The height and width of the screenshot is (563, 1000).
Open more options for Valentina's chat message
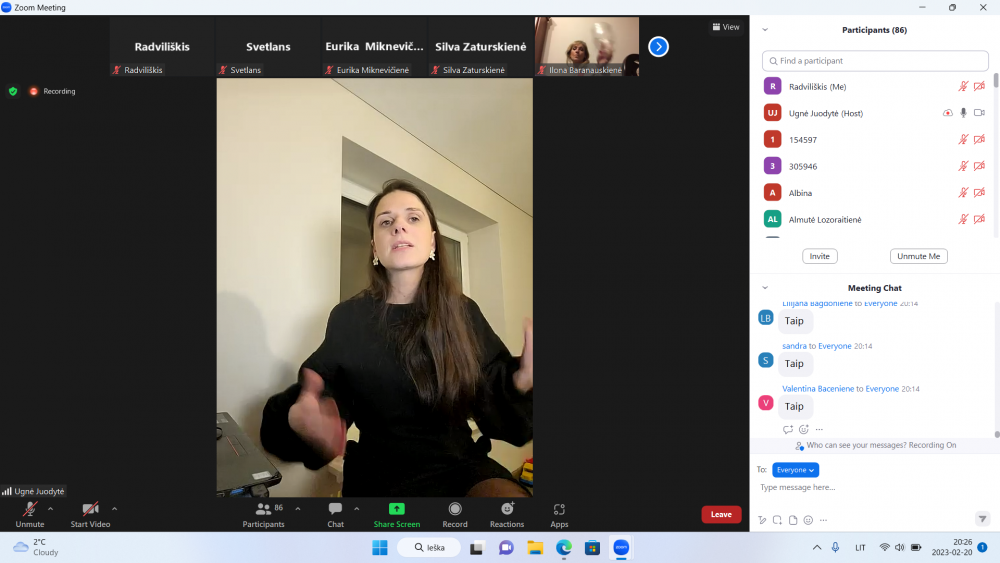click(x=820, y=429)
